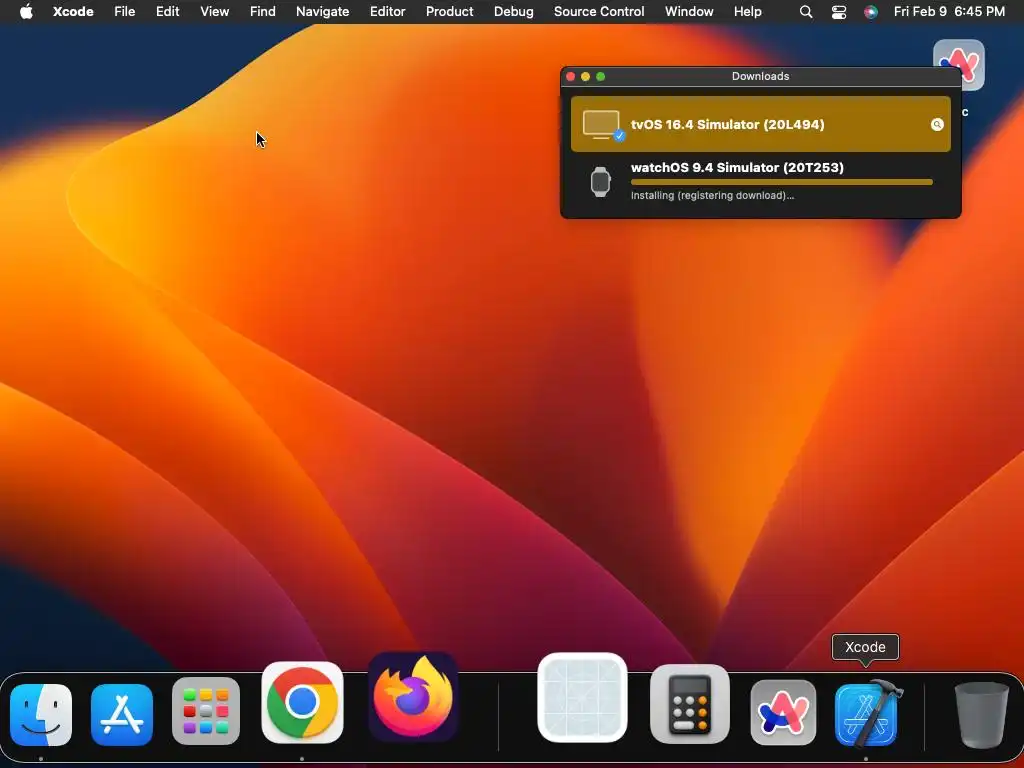Open Launchpad grid icon in Dock
This screenshot has width=1024, height=768.
coord(206,711)
